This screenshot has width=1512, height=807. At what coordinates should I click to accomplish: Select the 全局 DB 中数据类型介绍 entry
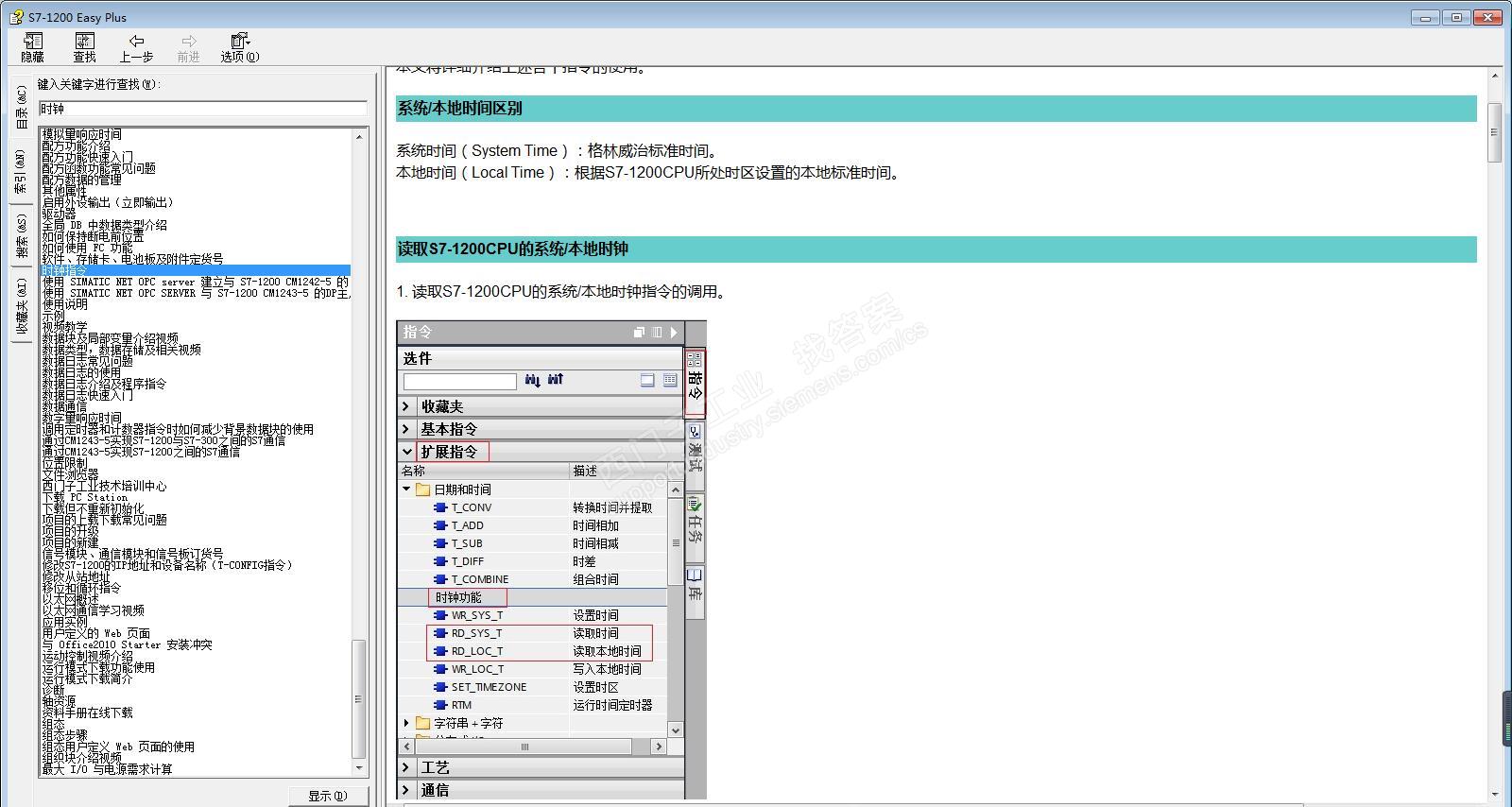[104, 225]
